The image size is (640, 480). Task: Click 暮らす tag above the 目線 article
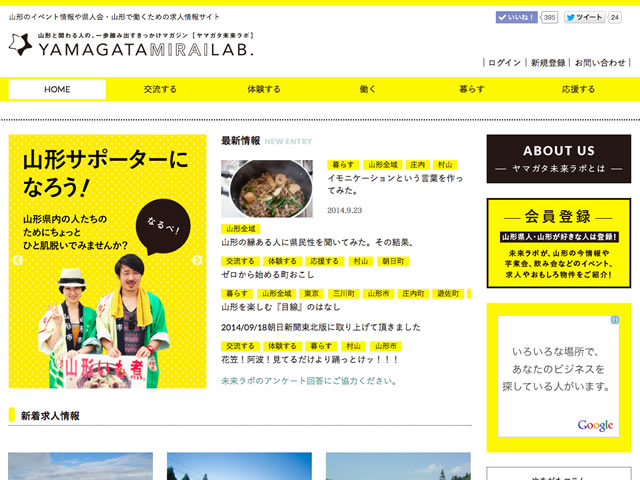237,293
